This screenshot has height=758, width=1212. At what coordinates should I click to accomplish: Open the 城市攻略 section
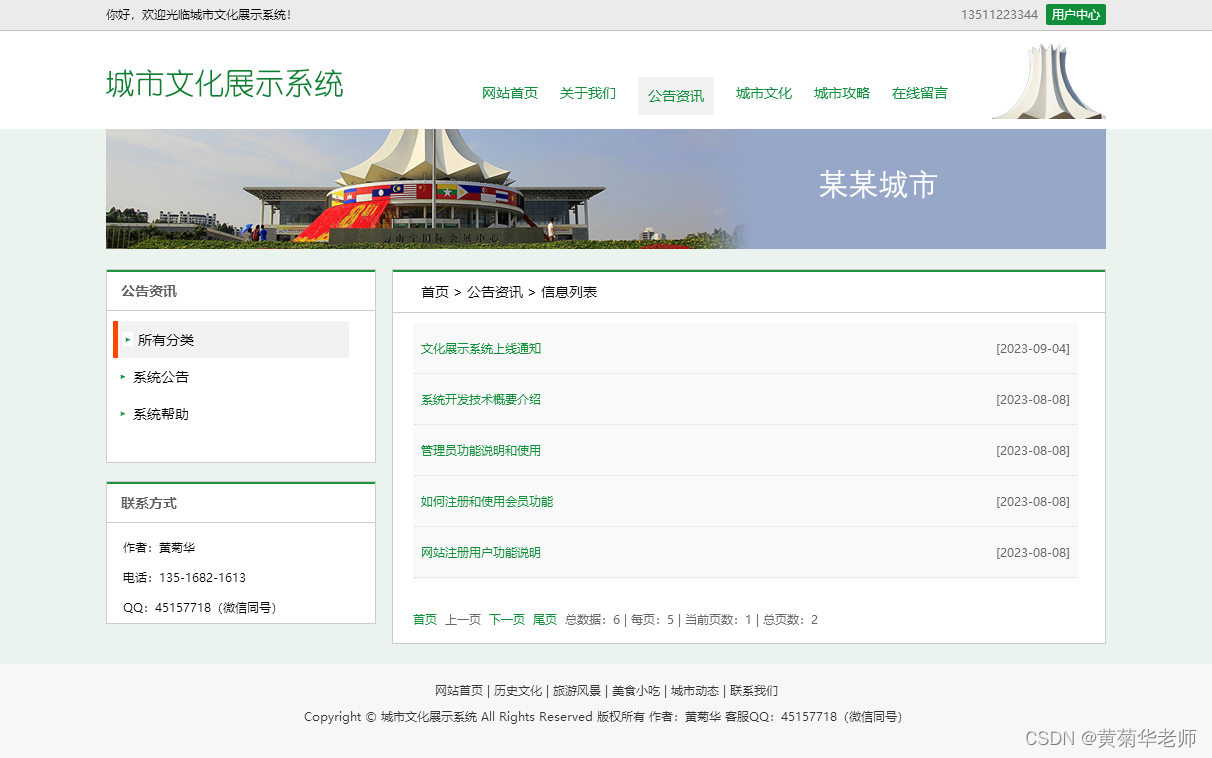pyautogui.click(x=841, y=93)
